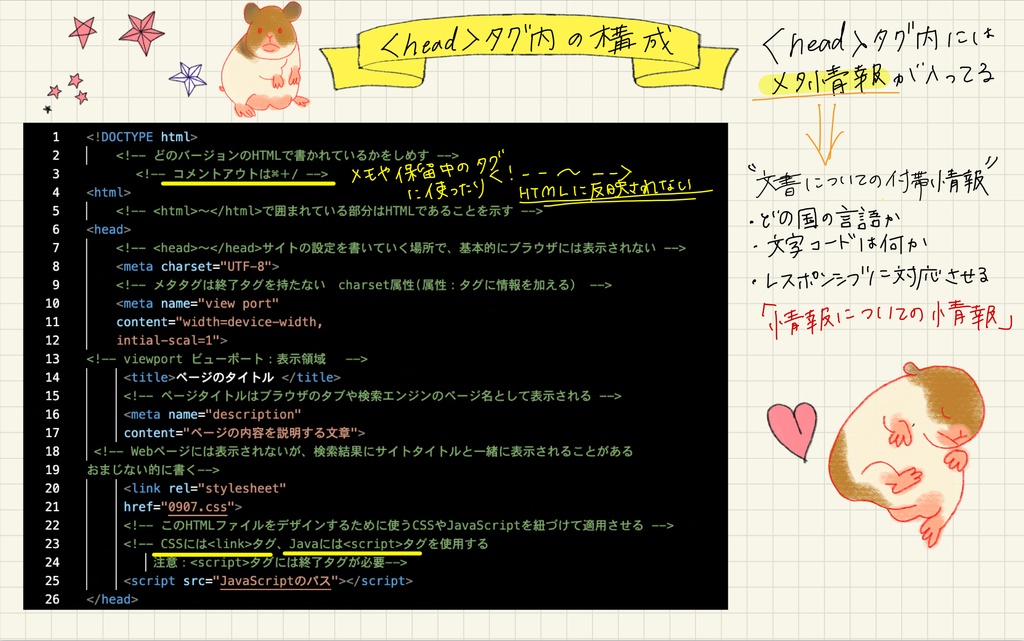1024x641 pixels.
Task: Open the underlined 'JavaScriptのパス' src path
Action: 276,581
